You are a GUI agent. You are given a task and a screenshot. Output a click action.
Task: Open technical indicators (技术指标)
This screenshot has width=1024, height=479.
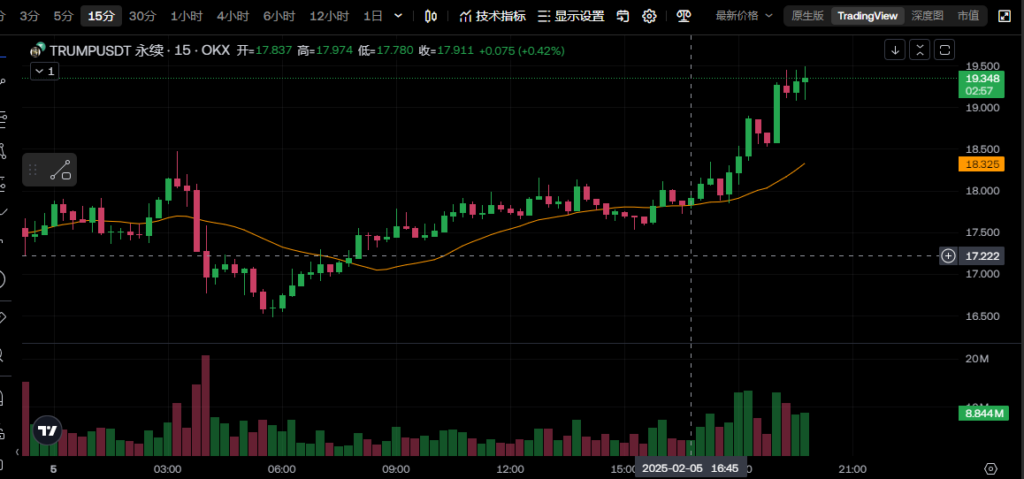(492, 16)
